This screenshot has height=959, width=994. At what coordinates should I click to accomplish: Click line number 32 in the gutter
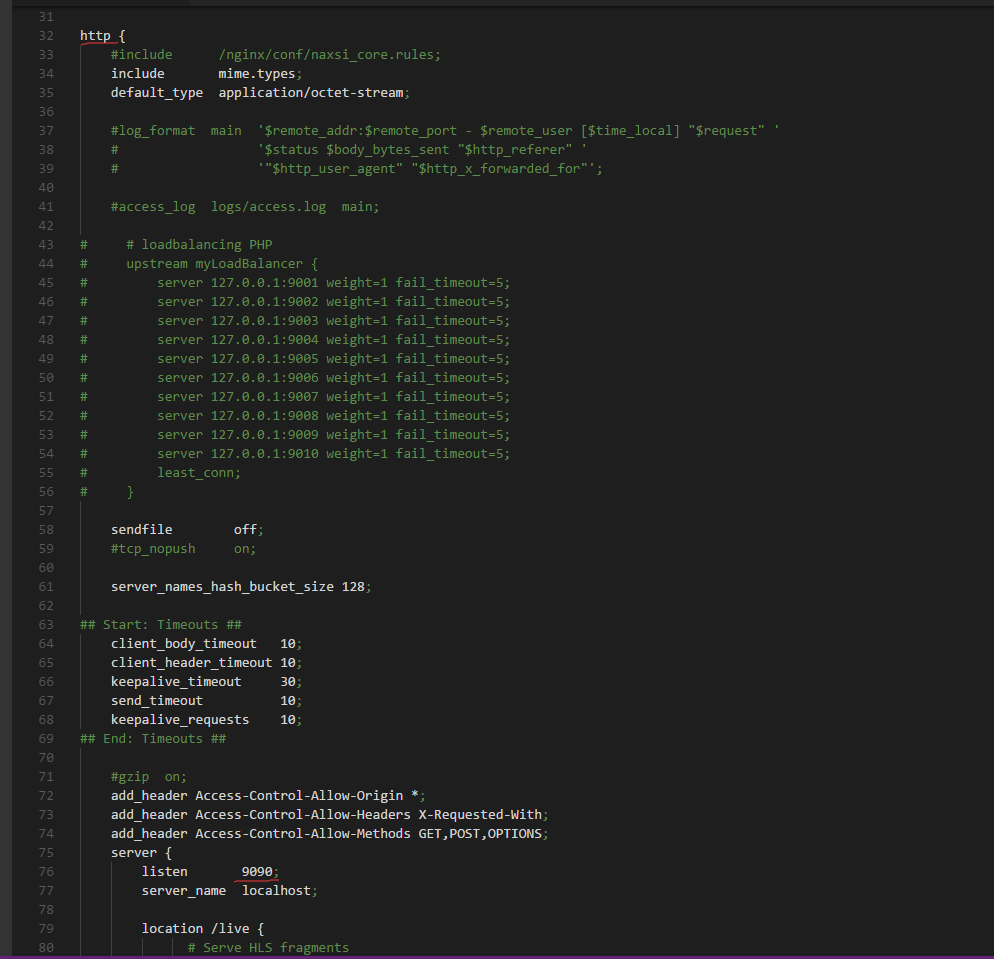point(46,35)
